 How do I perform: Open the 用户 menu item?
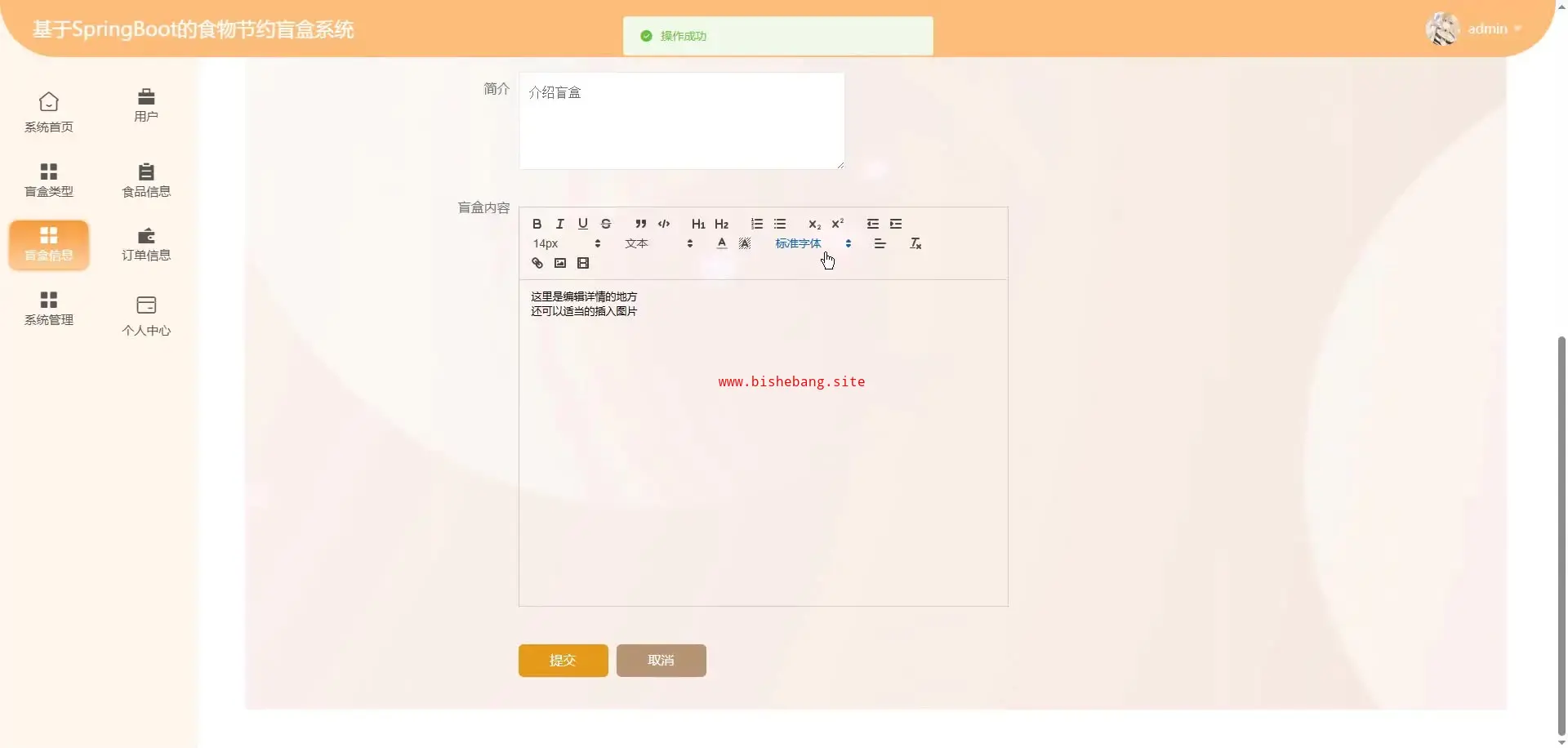[146, 106]
